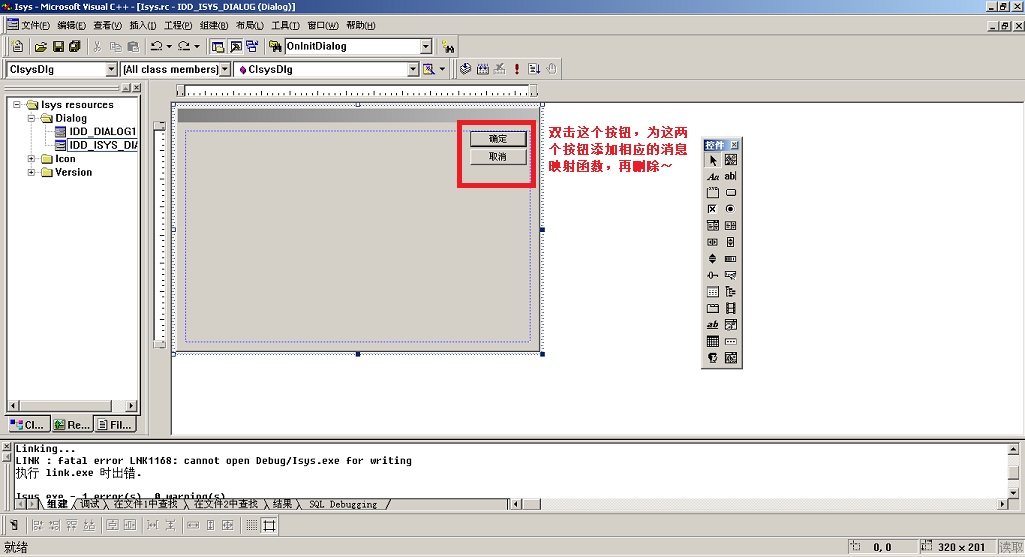Switch to the FileView workspace tab
Screen dimensions: 1025x557
pyautogui.click(x=115, y=425)
